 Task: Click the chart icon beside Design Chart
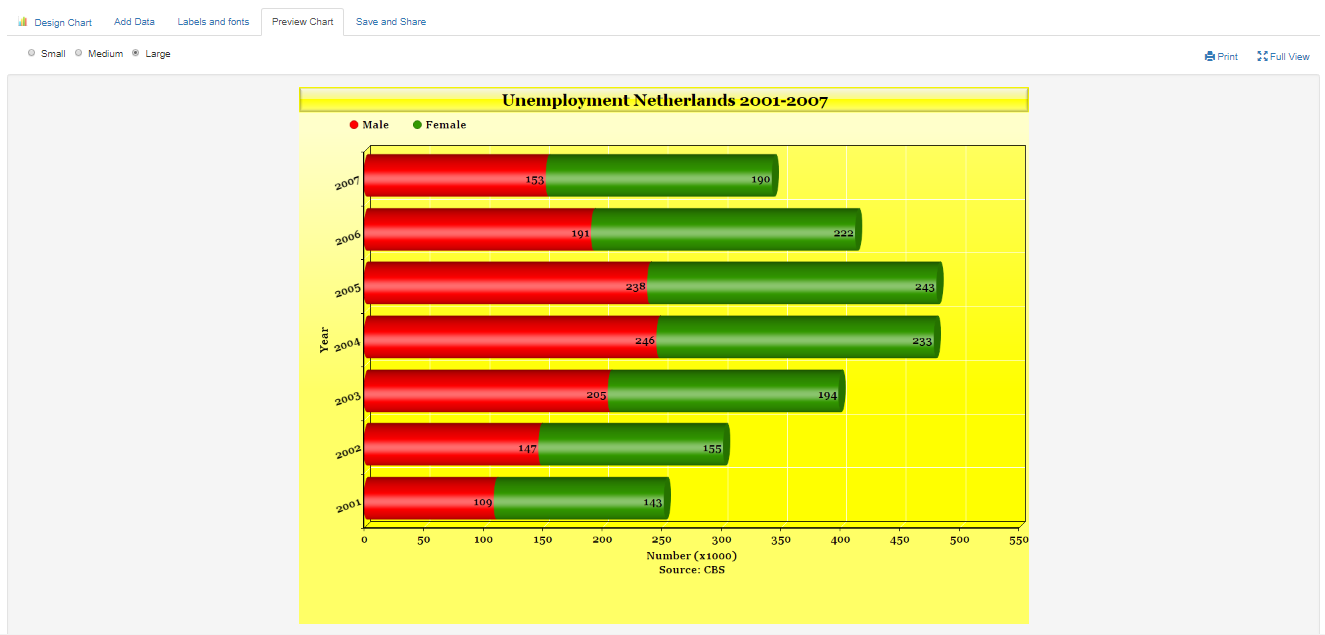tap(23, 21)
